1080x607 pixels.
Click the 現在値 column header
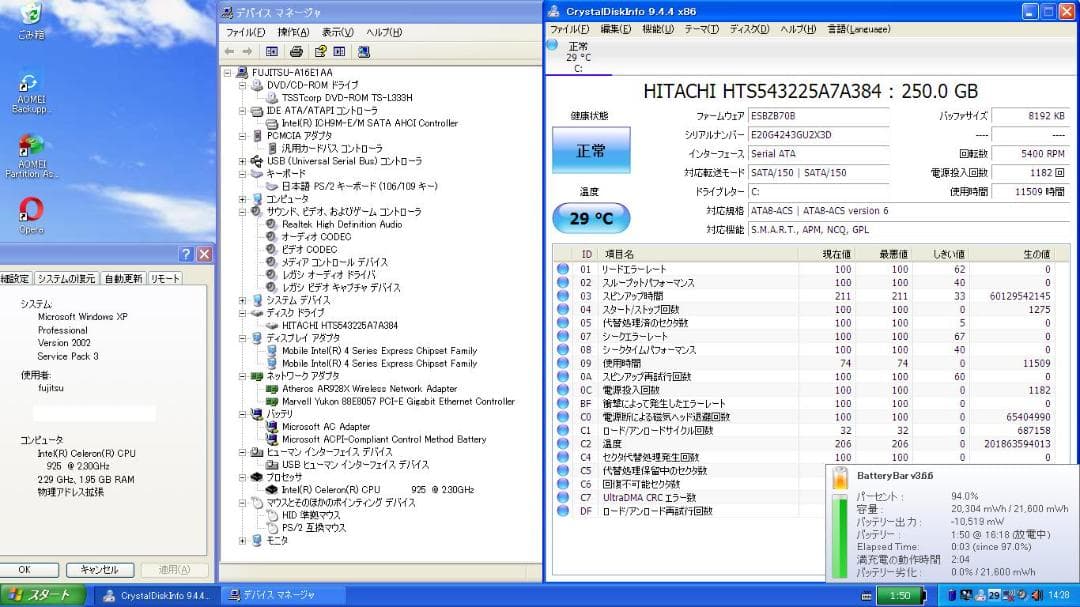[827, 254]
